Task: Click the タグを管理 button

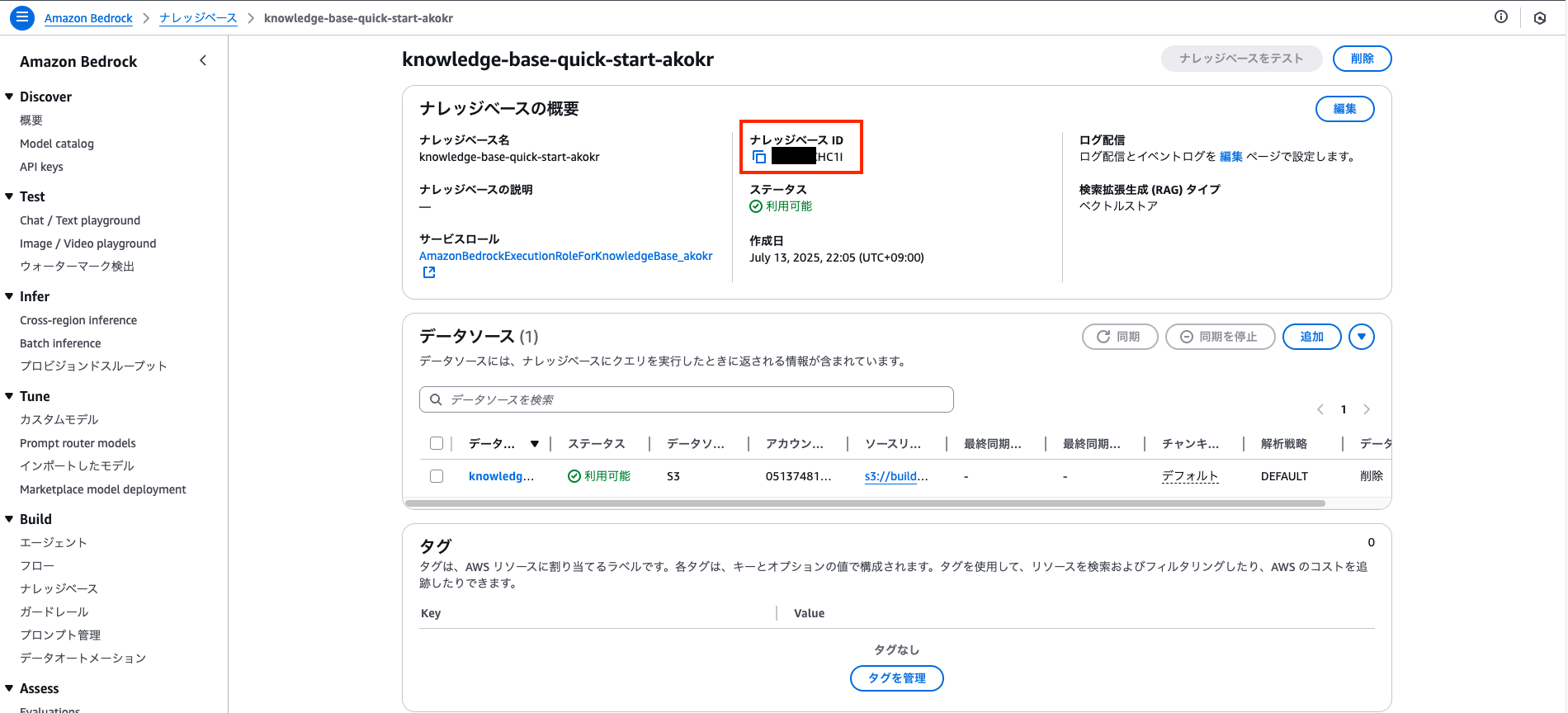Action: click(896, 678)
